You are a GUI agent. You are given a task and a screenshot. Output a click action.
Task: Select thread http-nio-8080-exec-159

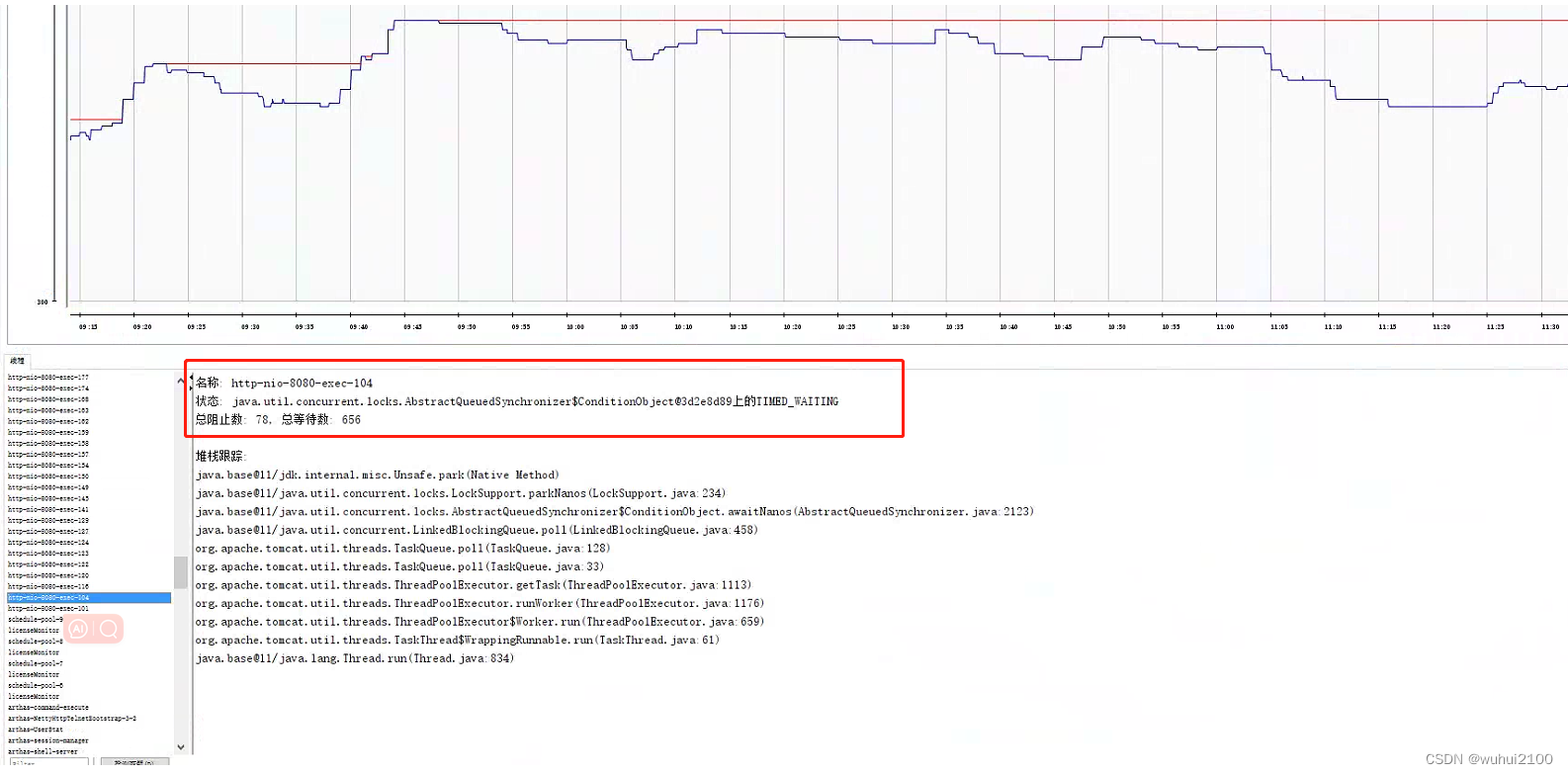(48, 432)
